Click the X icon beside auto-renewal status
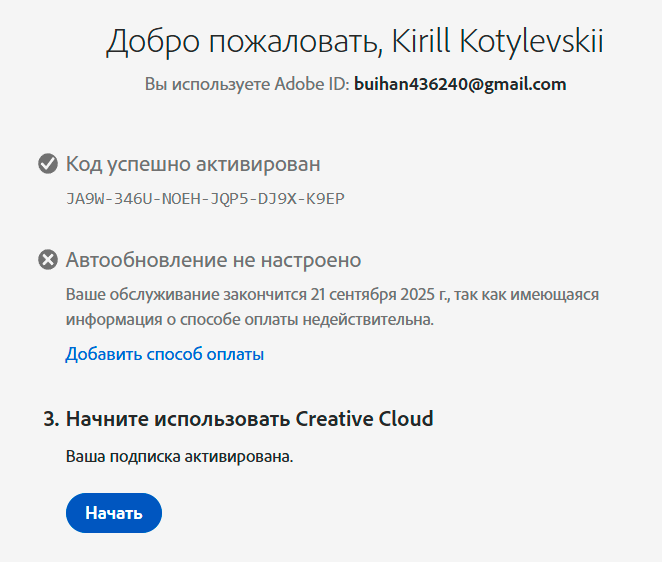 [x=48, y=259]
